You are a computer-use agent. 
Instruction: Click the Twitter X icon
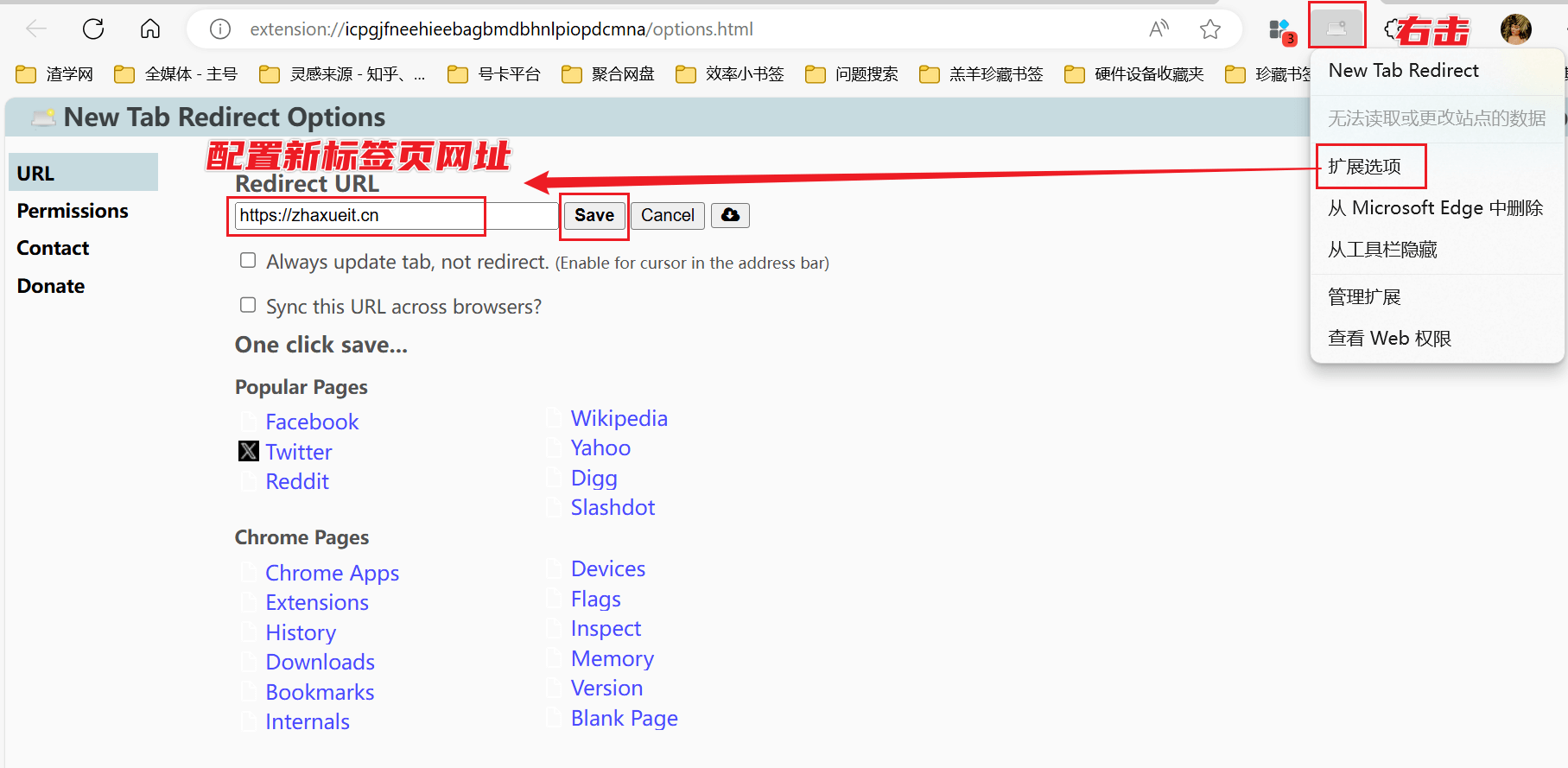pyautogui.click(x=249, y=451)
